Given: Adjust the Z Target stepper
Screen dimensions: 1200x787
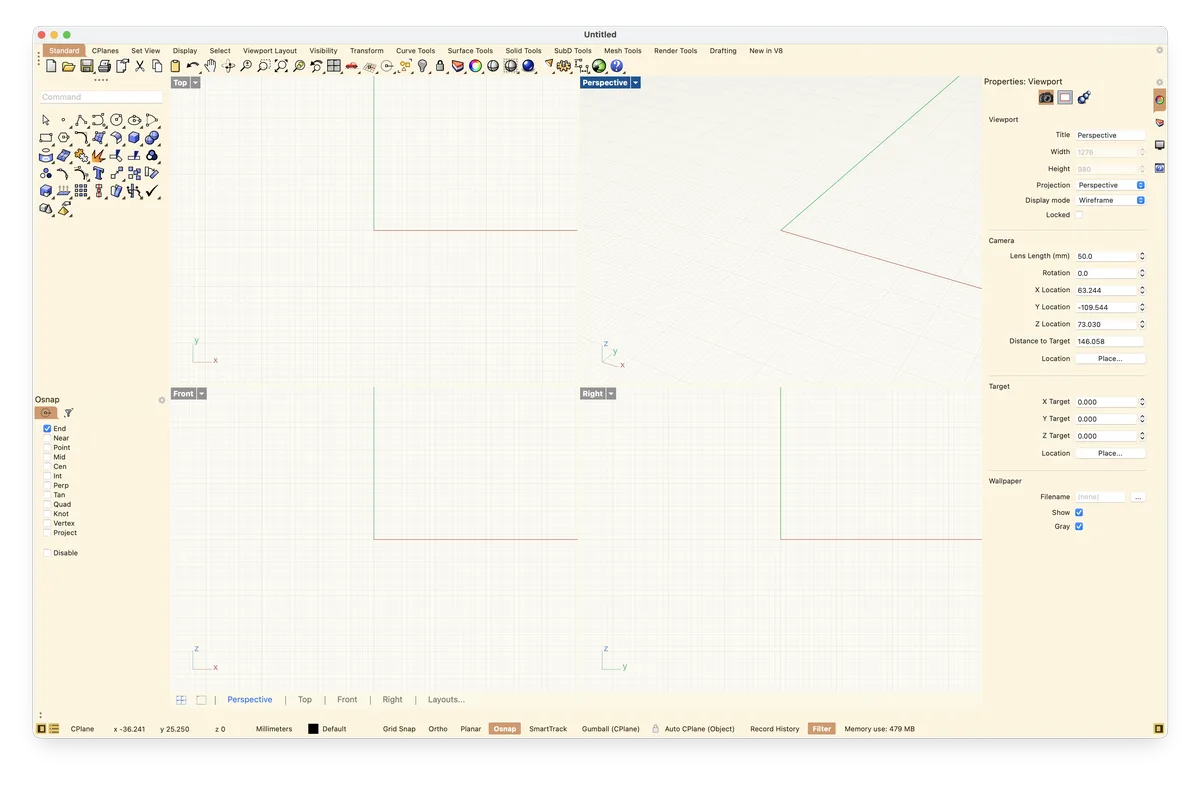Looking at the screenshot, I should (x=1142, y=436).
